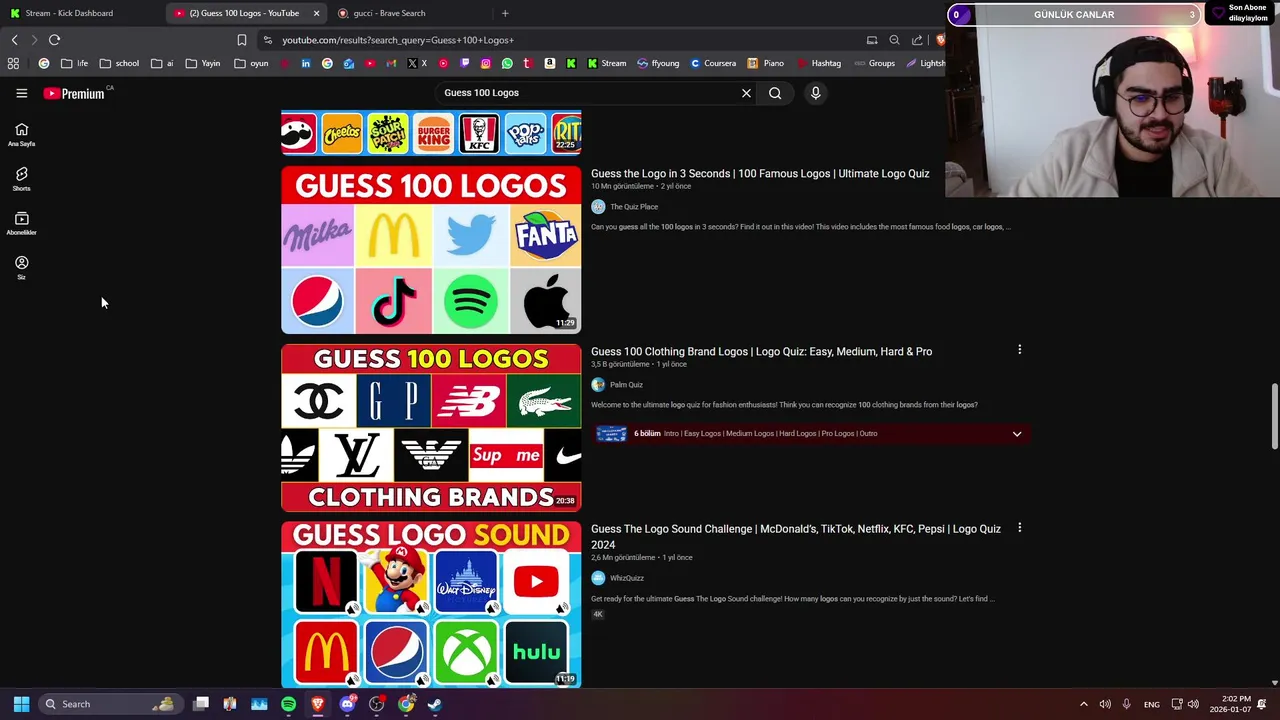Viewport: 1280px width, 720px height.
Task: Open the Stream Kick bookmark
Action: [607, 63]
